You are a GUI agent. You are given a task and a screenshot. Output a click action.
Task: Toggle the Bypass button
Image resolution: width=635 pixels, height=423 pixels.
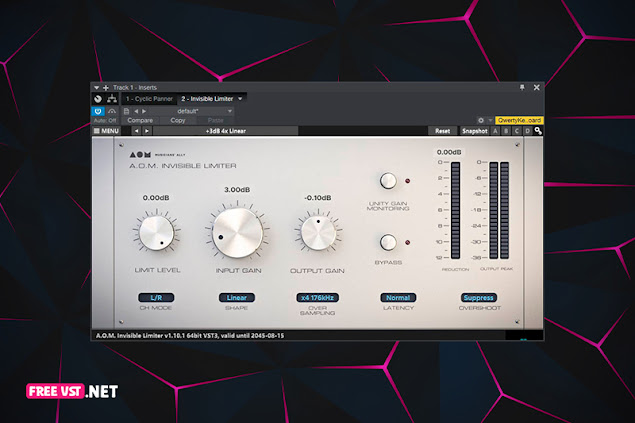(x=388, y=242)
